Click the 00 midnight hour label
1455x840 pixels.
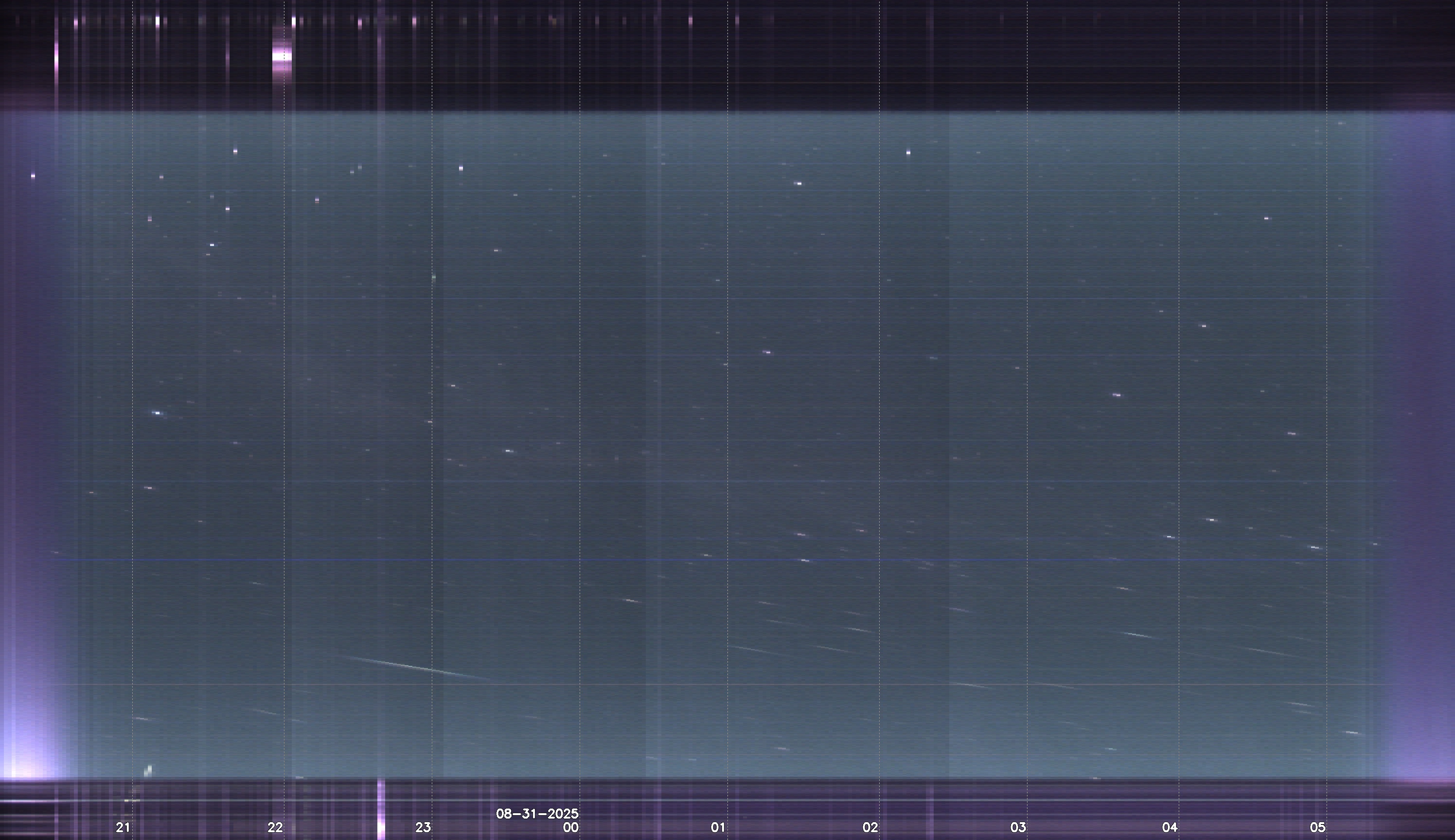click(571, 827)
